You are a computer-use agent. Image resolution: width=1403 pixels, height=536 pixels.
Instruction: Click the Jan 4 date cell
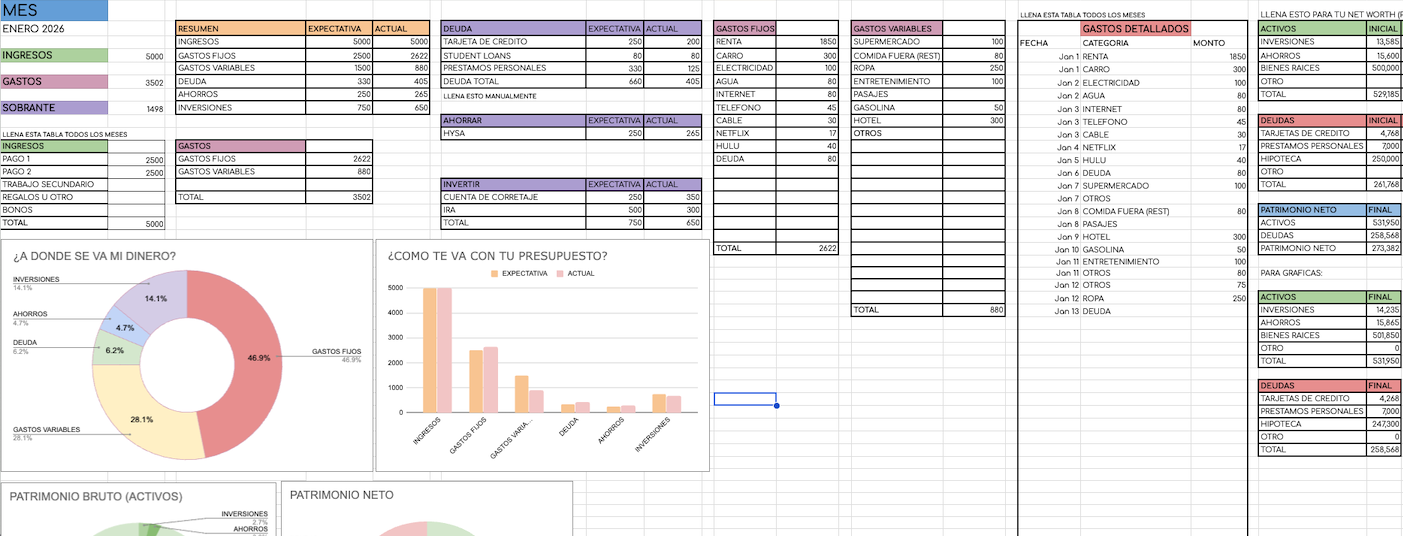1049,147
